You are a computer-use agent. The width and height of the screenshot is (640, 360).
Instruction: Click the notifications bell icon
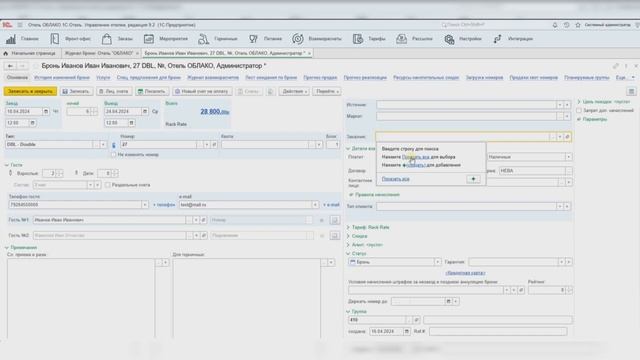555,25
